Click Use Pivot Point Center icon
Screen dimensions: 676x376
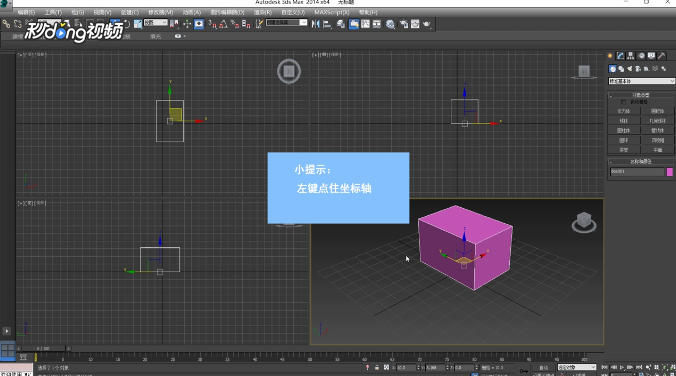[x=174, y=24]
